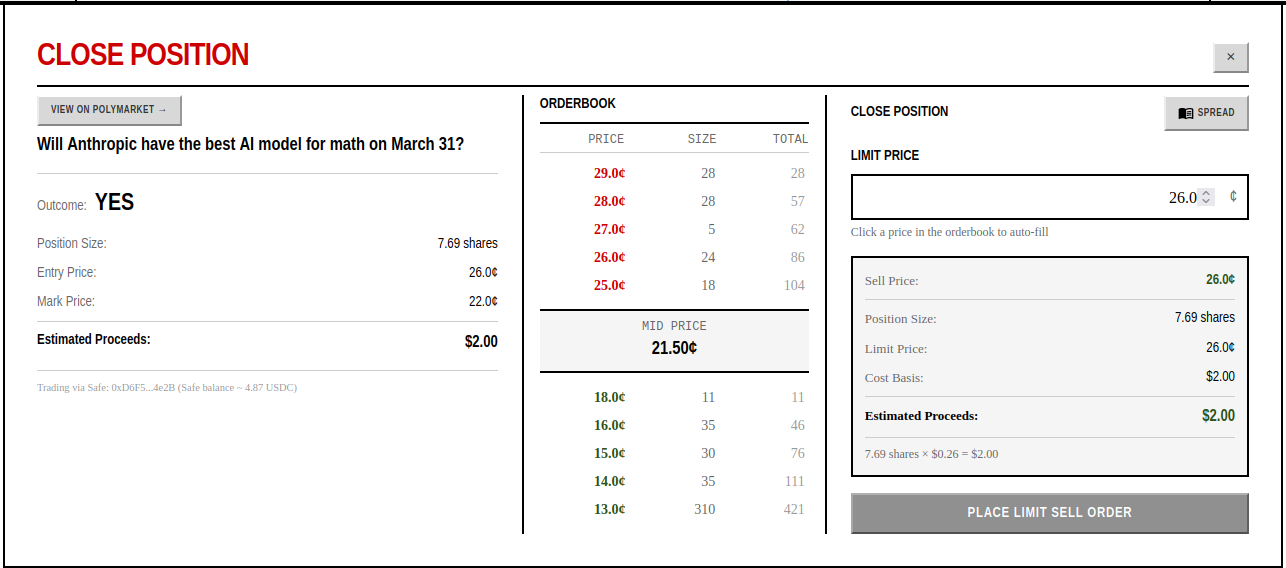Image resolution: width=1286 pixels, height=568 pixels.
Task: Select the 18.0¢ bid price in orderbook
Action: (x=609, y=397)
